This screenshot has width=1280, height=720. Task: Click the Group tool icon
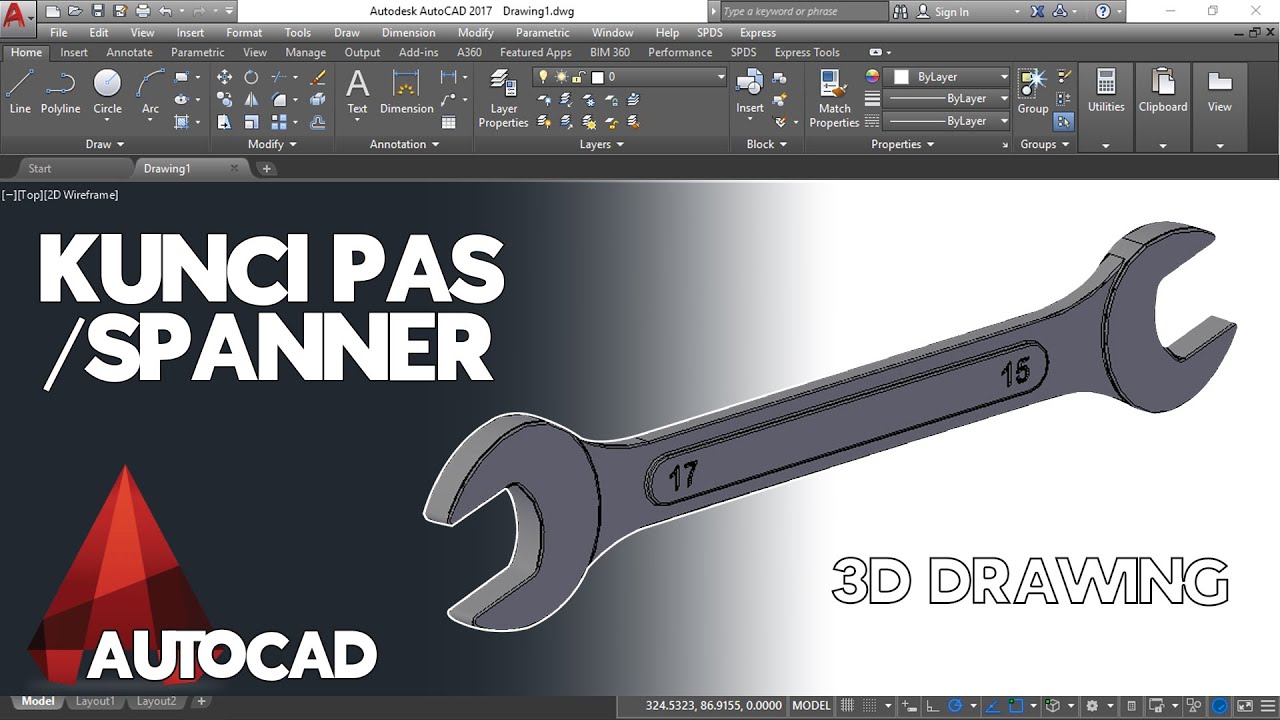pyautogui.click(x=1033, y=91)
